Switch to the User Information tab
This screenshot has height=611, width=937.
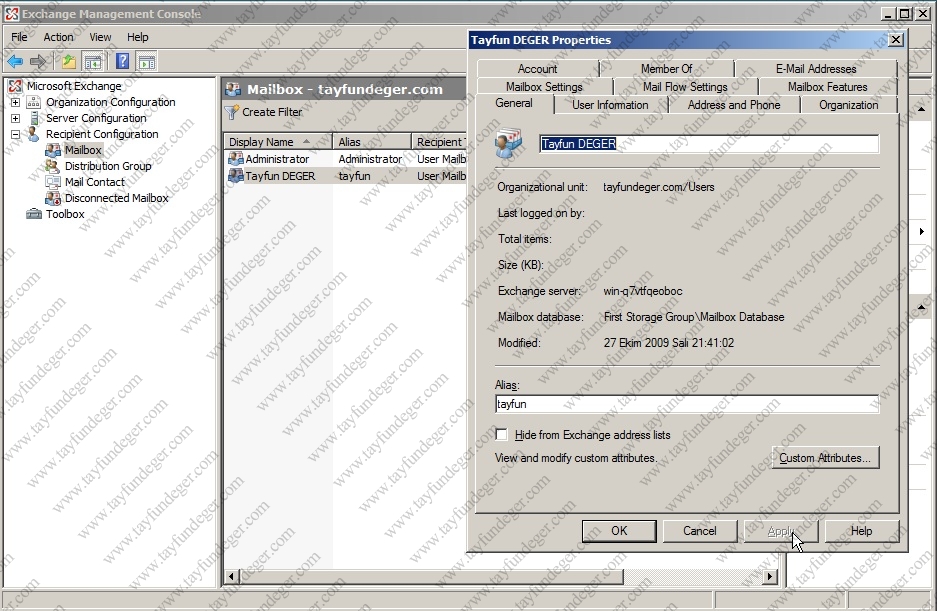click(610, 105)
